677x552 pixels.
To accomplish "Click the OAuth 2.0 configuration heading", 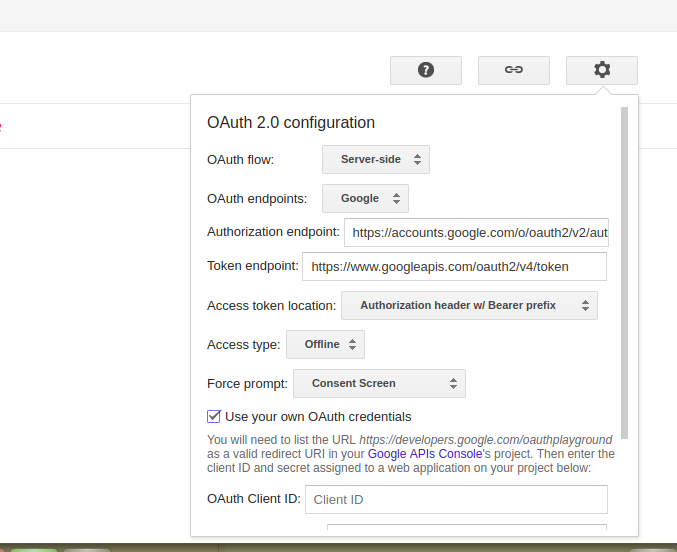I will [291, 123].
